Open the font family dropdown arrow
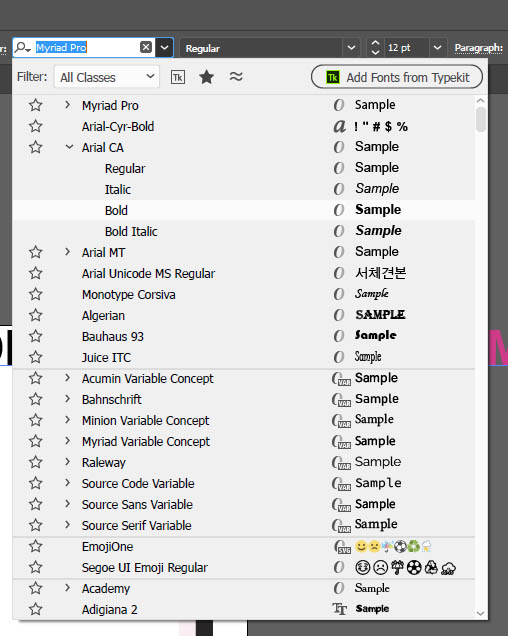This screenshot has width=508, height=636. click(164, 47)
